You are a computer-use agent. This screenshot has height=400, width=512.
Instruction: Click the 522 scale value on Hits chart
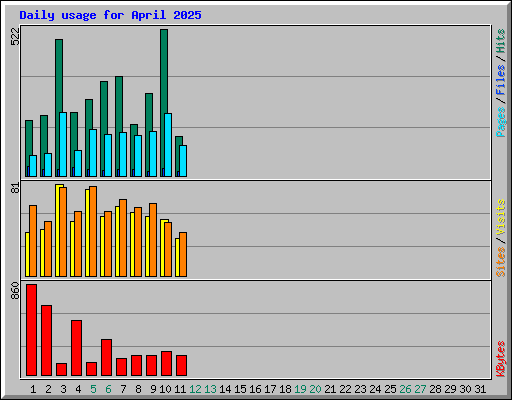[15, 36]
